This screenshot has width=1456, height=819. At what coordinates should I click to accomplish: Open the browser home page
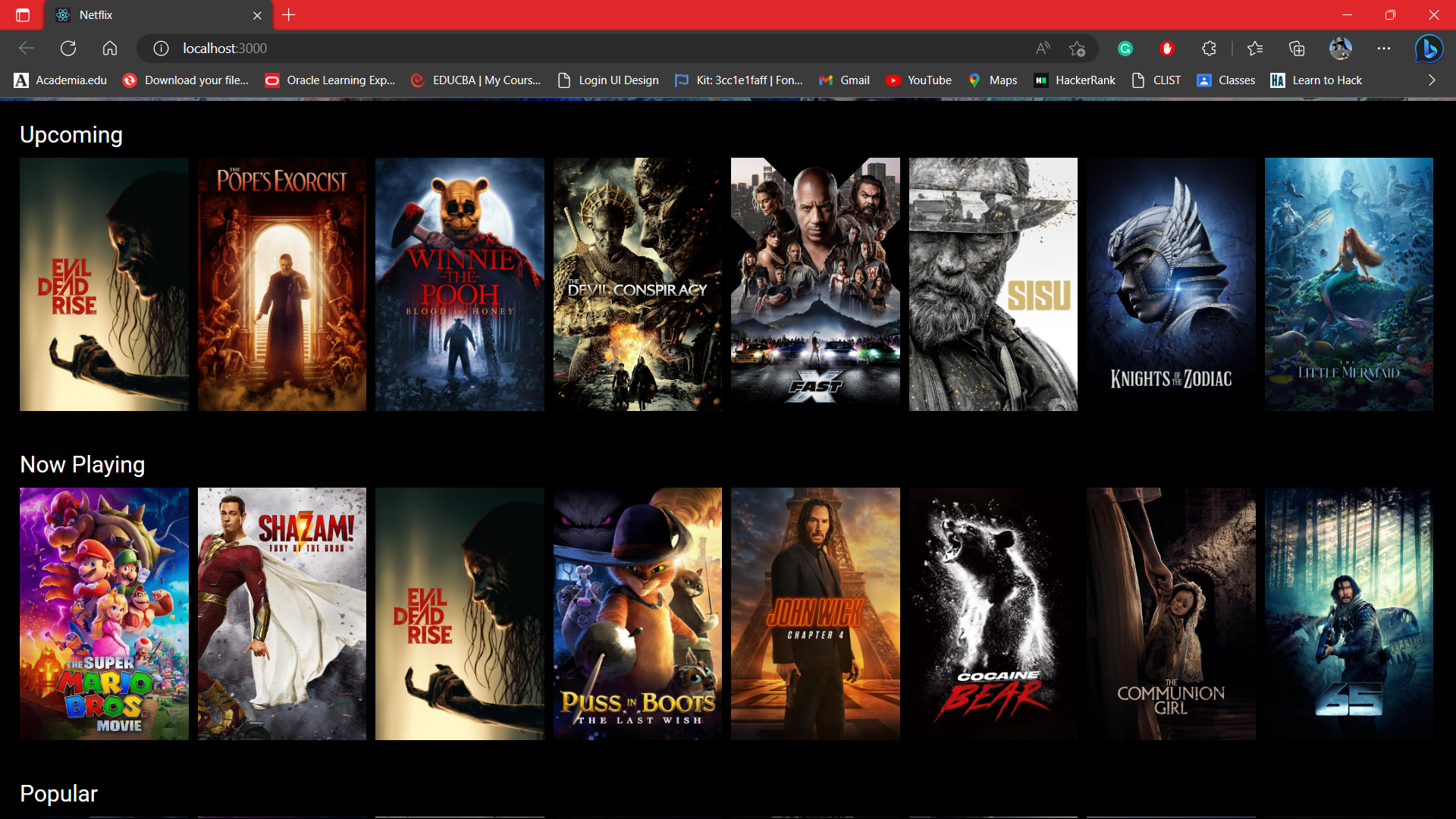click(x=109, y=48)
